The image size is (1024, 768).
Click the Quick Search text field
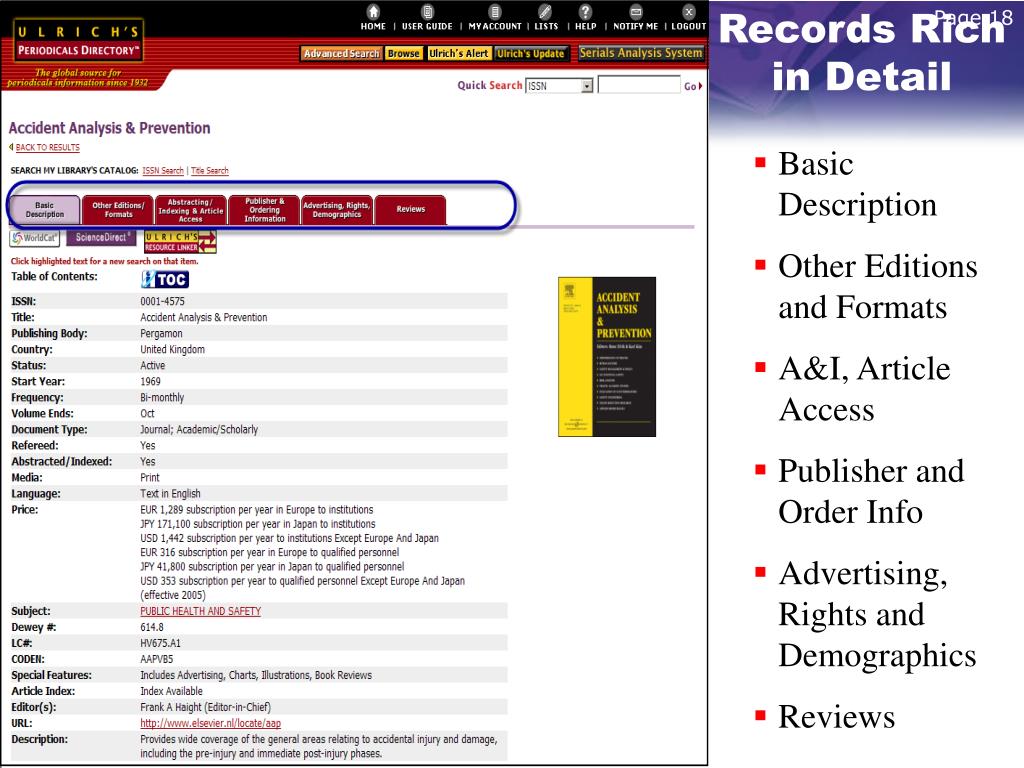(x=639, y=85)
